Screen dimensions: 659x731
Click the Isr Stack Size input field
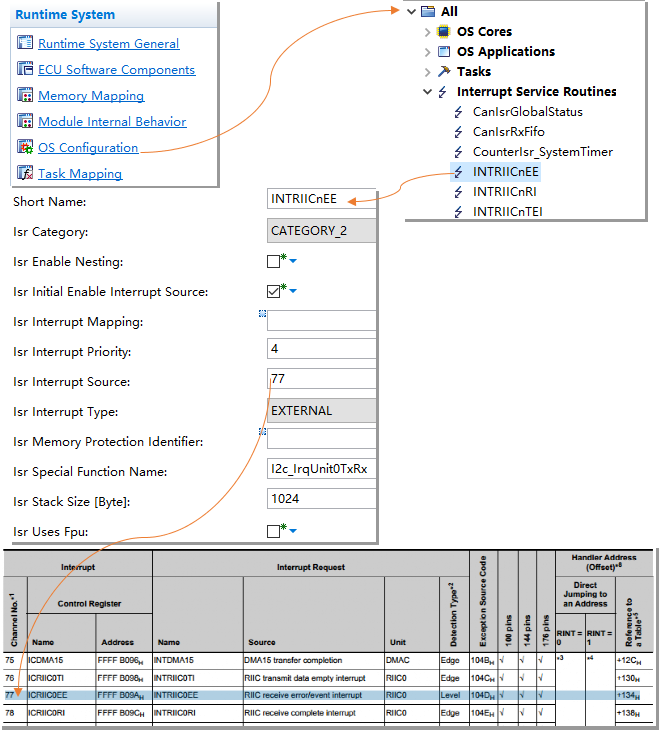(x=322, y=501)
